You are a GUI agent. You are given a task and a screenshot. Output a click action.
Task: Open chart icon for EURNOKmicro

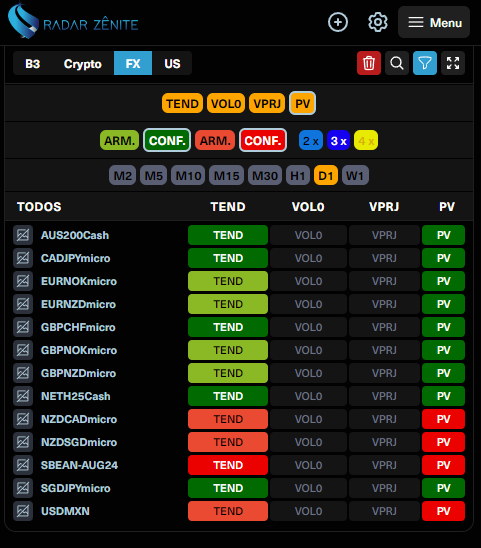pyautogui.click(x=23, y=281)
